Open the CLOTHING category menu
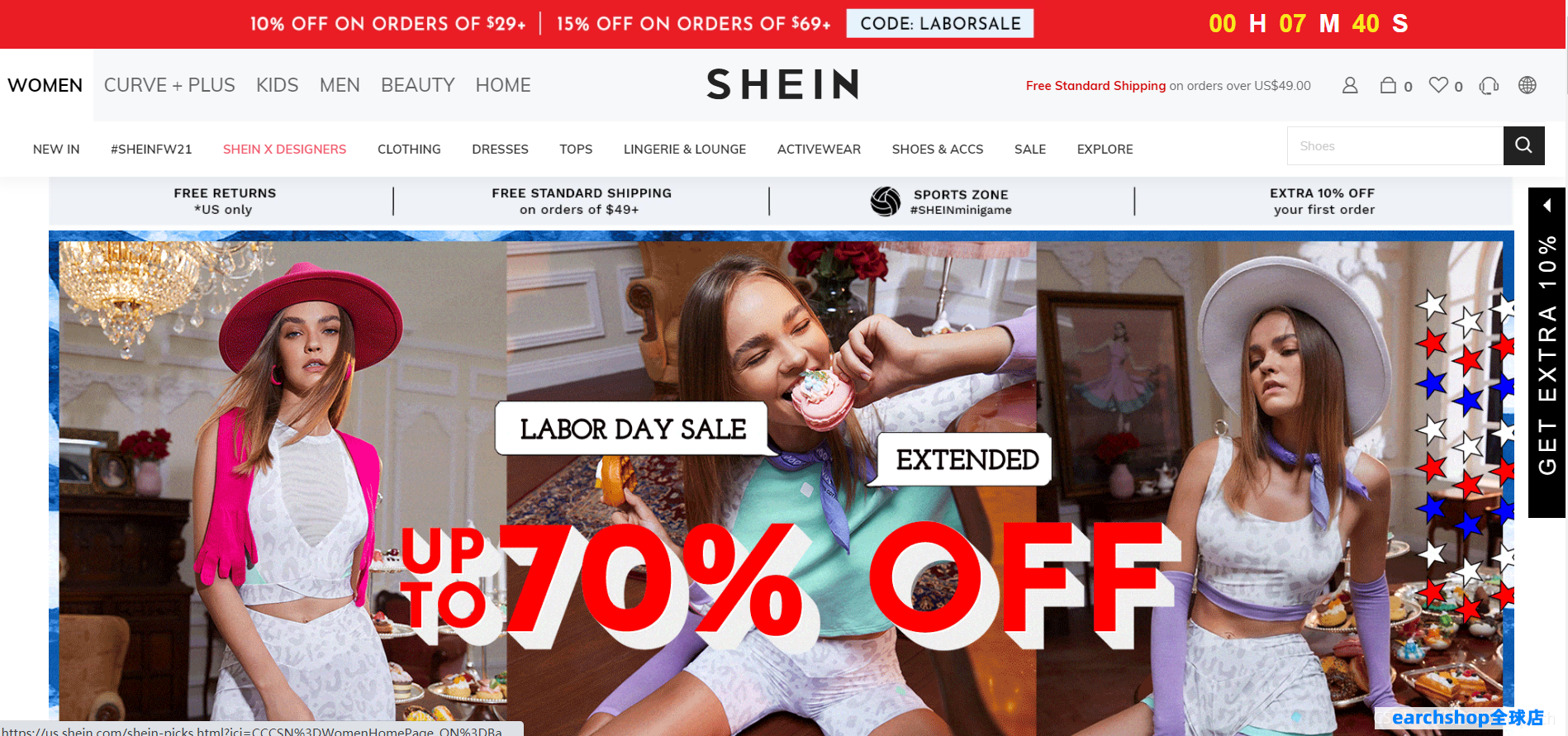 pos(409,150)
